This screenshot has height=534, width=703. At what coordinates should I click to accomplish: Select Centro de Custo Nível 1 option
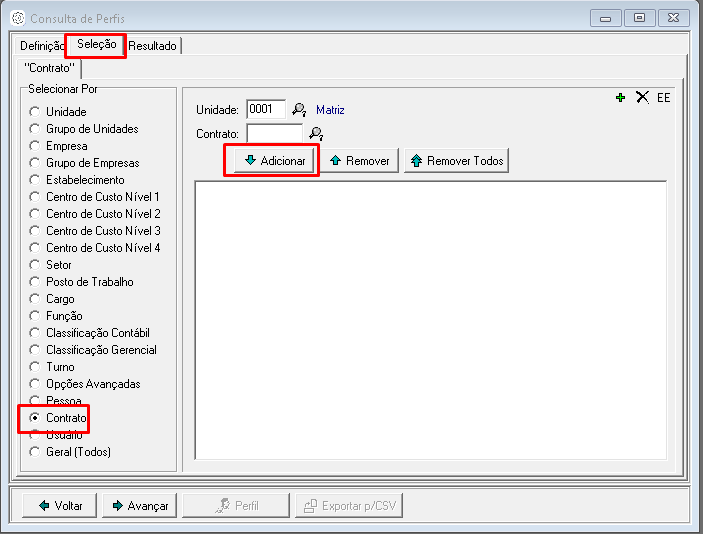point(35,197)
